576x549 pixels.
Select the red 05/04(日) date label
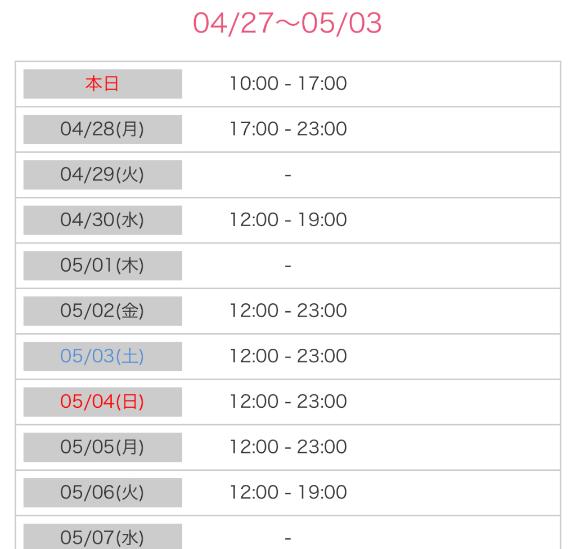(x=102, y=402)
